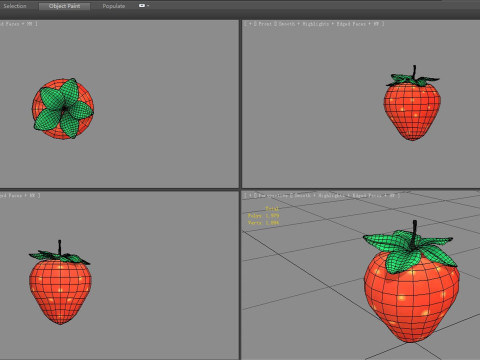The image size is (480, 360).
Task: Open Perspective viewport Smooth + Highlights shading menu
Action: 345,196
